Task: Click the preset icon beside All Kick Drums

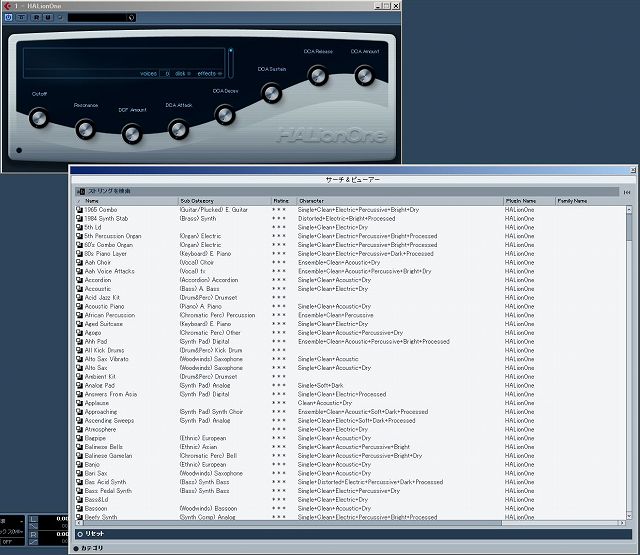Action: (x=80, y=350)
